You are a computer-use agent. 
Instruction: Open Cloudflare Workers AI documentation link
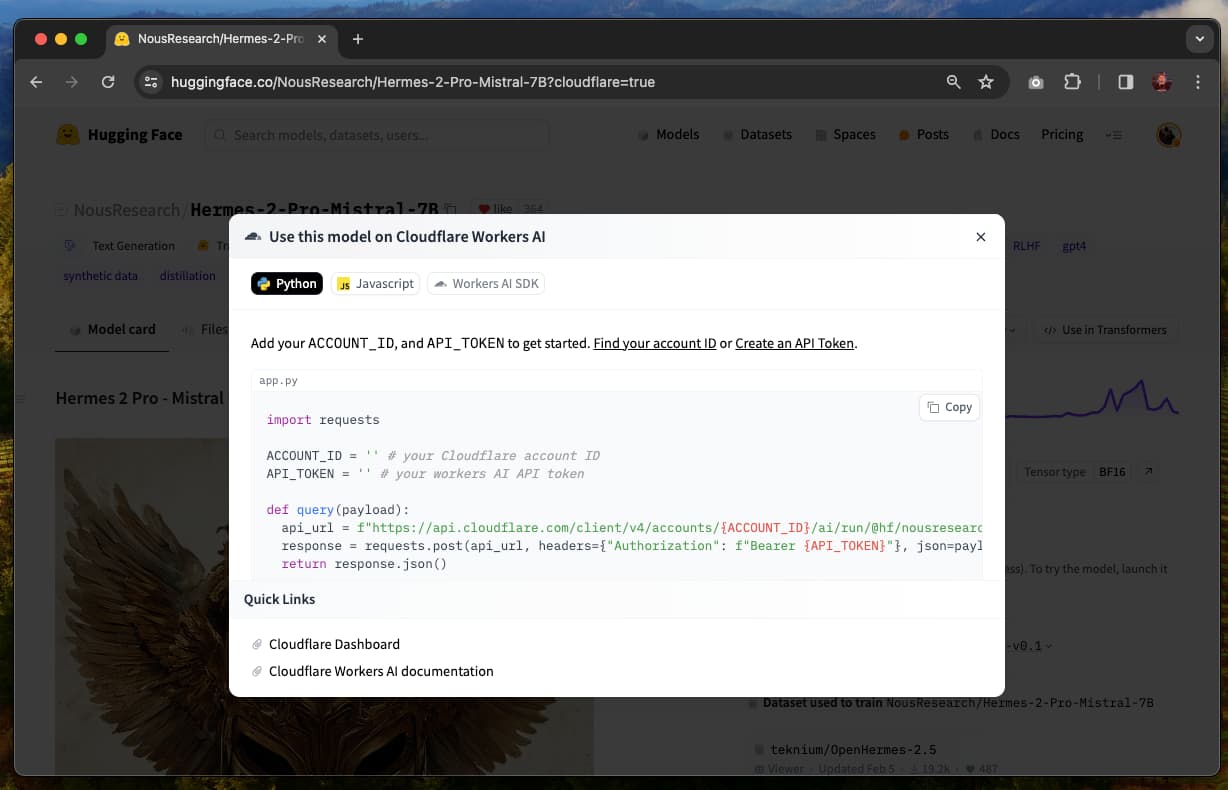[x=381, y=671]
